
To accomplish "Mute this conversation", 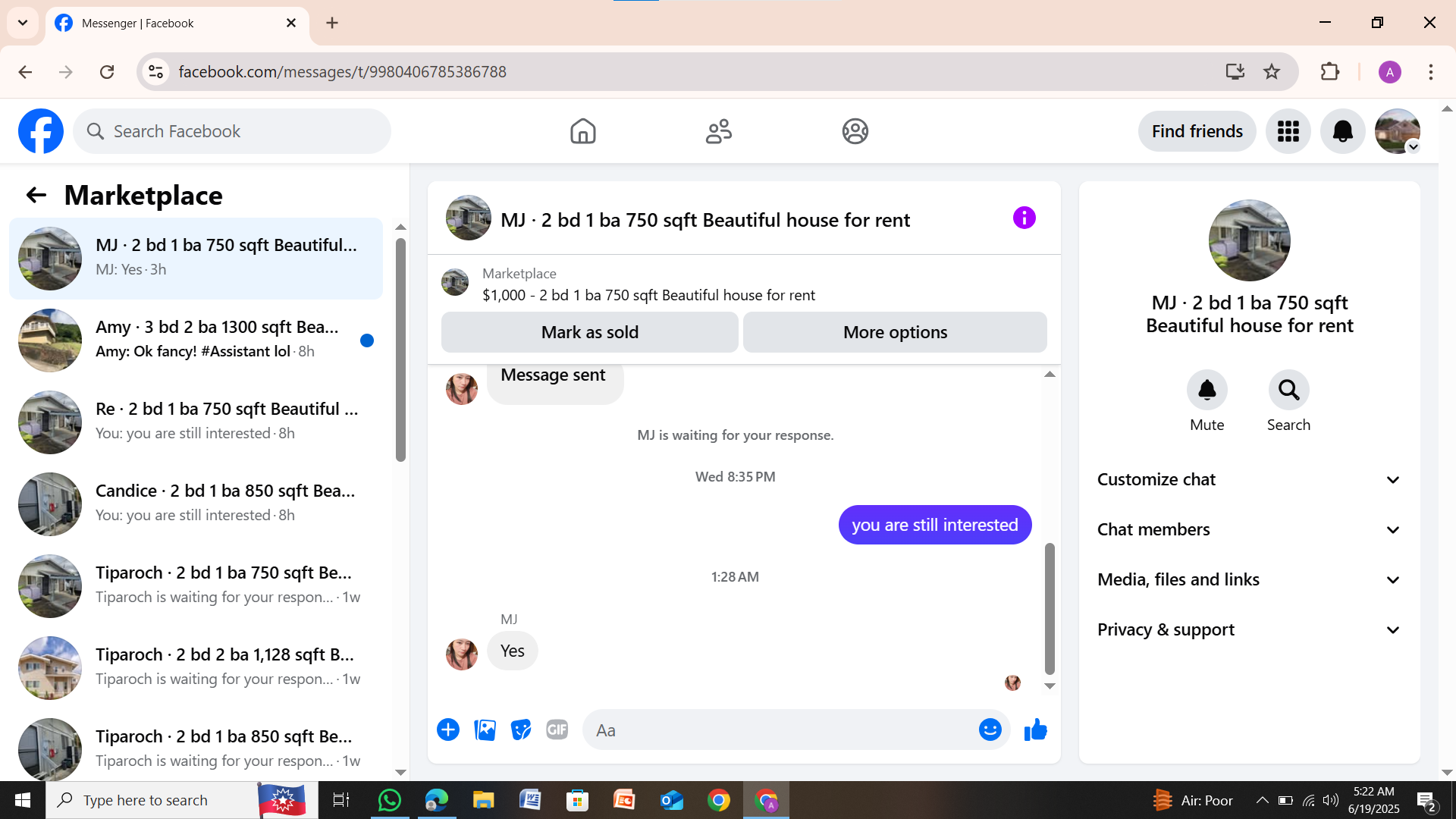I will (1207, 391).
